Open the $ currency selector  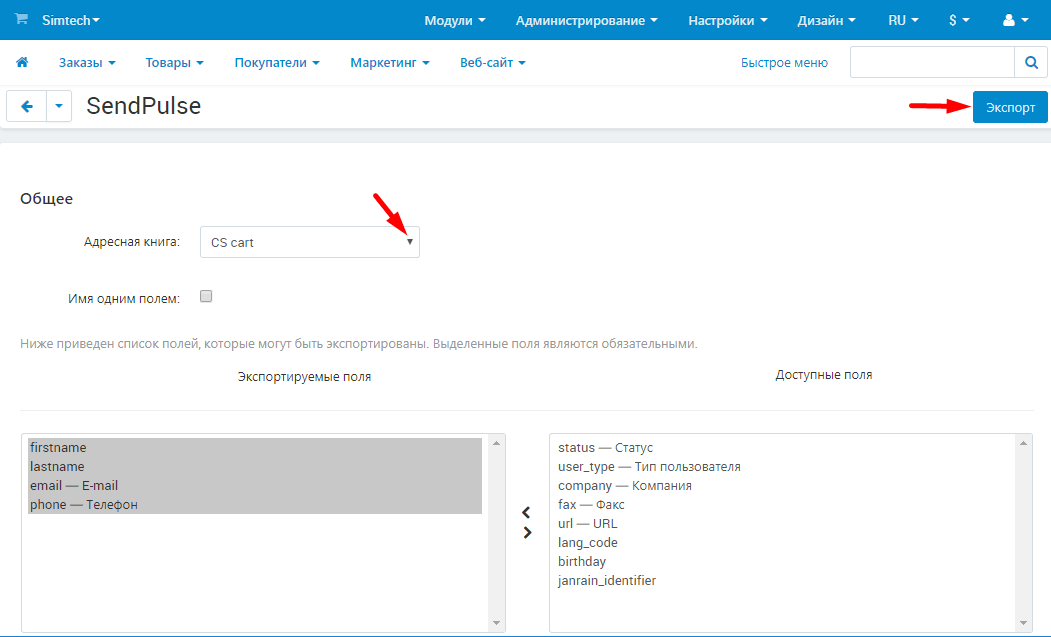[x=959, y=20]
